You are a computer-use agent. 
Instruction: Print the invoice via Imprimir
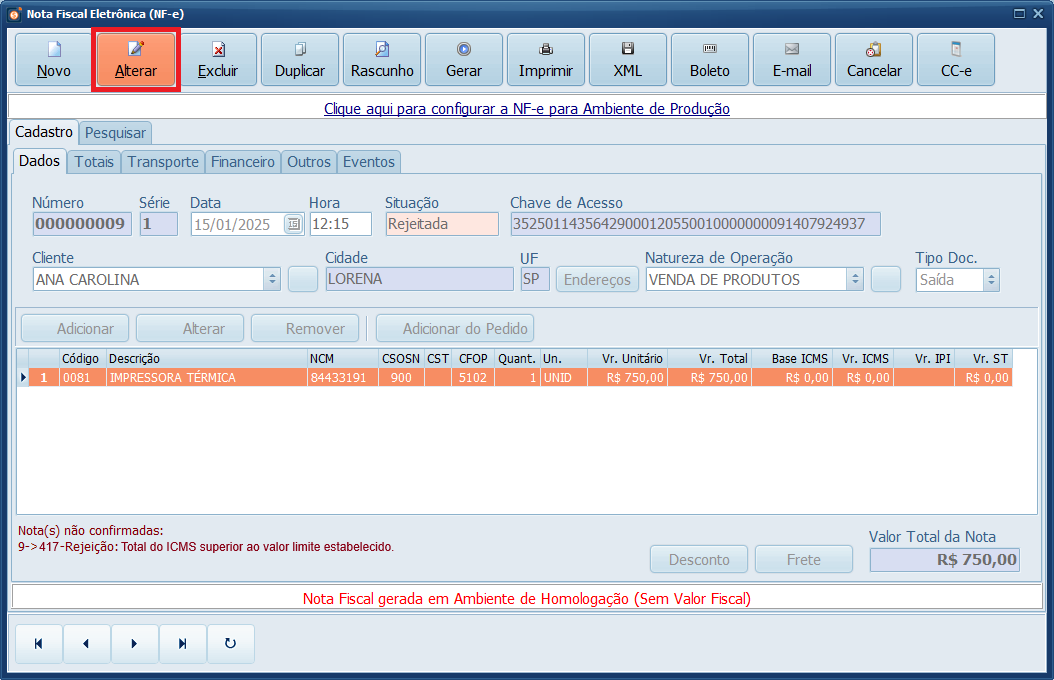pos(545,59)
